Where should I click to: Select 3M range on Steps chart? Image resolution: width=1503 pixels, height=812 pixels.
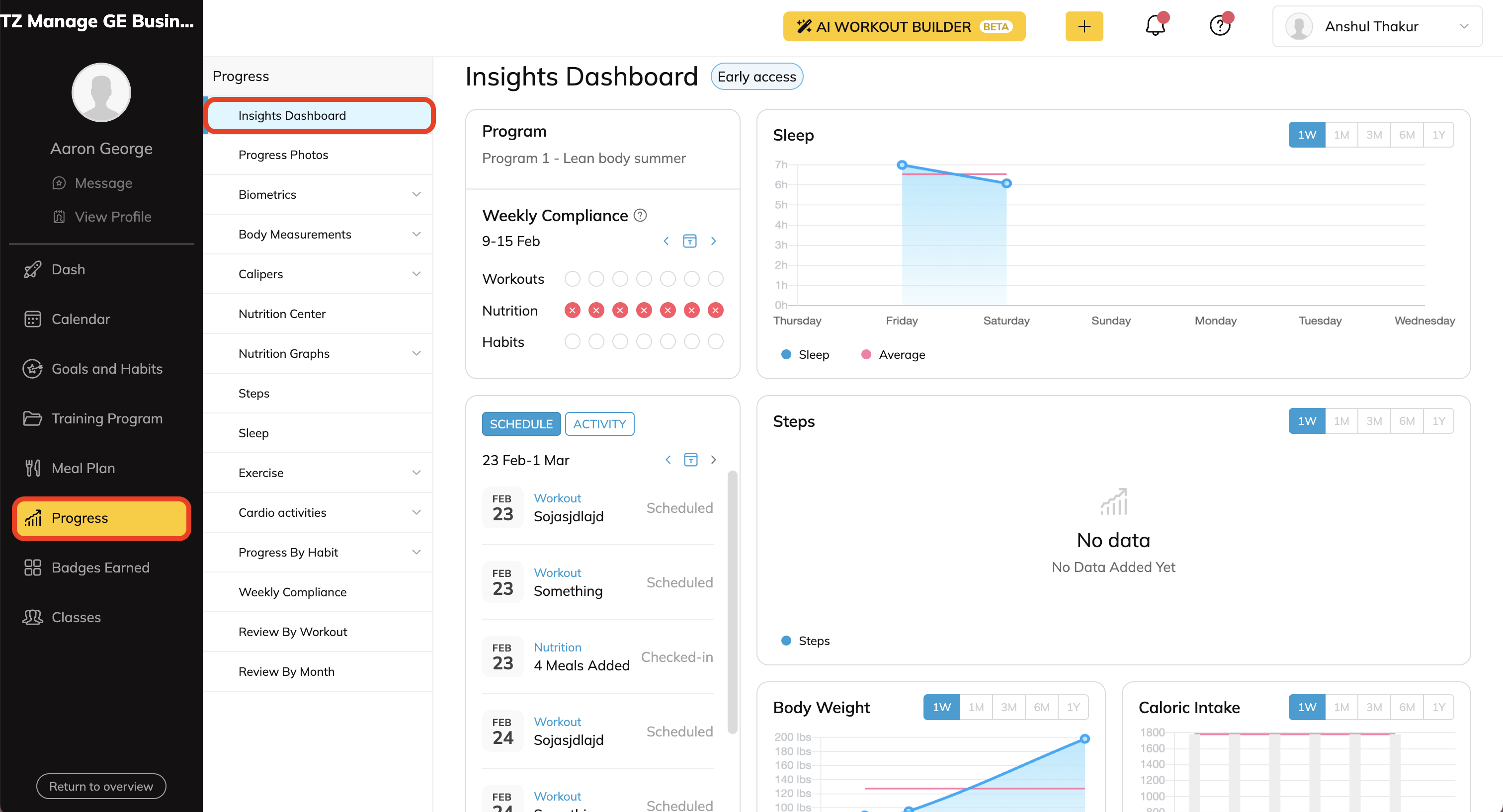[1373, 420]
